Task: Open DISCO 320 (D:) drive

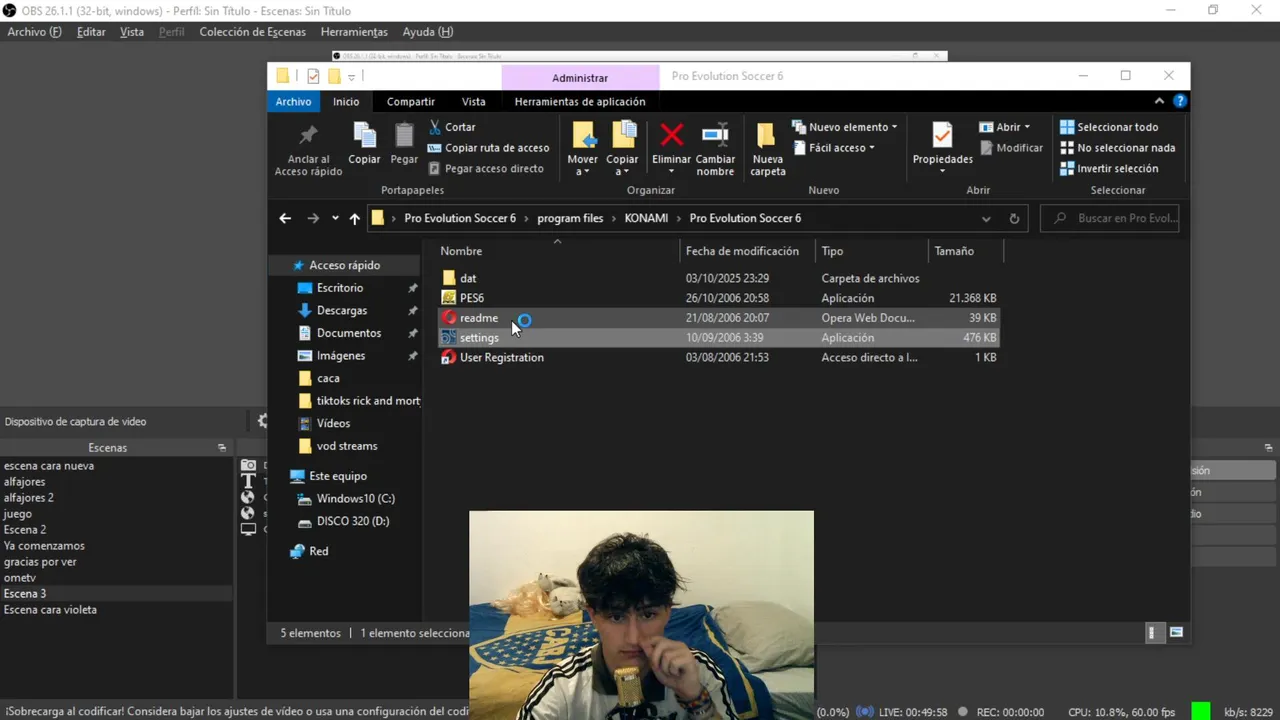Action: pos(353,521)
